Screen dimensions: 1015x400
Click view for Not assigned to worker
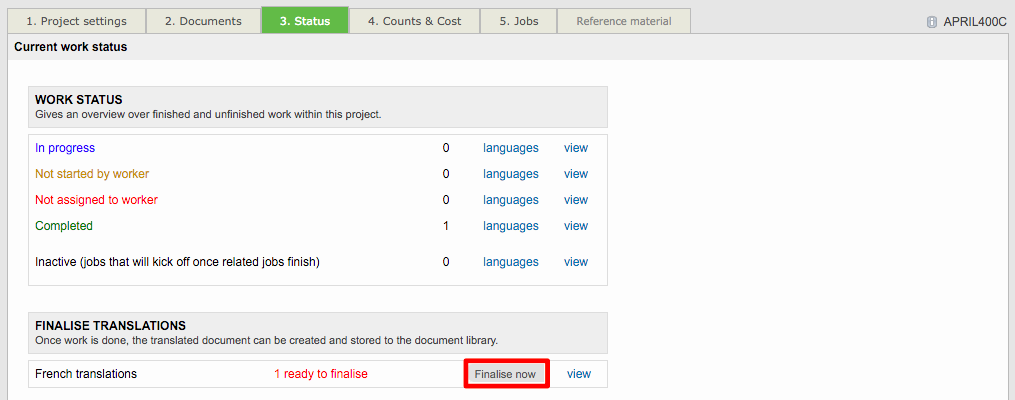click(x=576, y=200)
